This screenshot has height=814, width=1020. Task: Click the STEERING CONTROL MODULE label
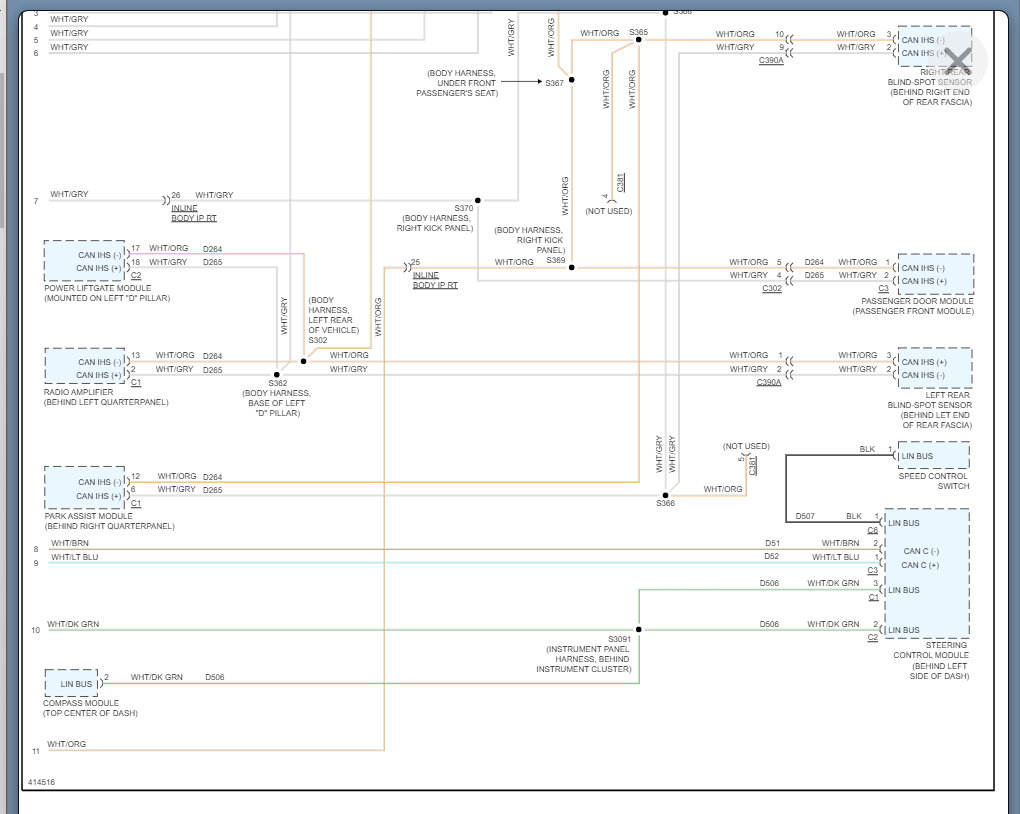coord(932,650)
